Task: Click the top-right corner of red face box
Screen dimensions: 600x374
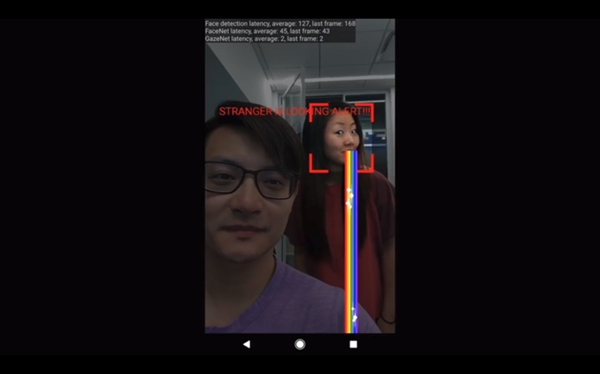Action: [365, 112]
